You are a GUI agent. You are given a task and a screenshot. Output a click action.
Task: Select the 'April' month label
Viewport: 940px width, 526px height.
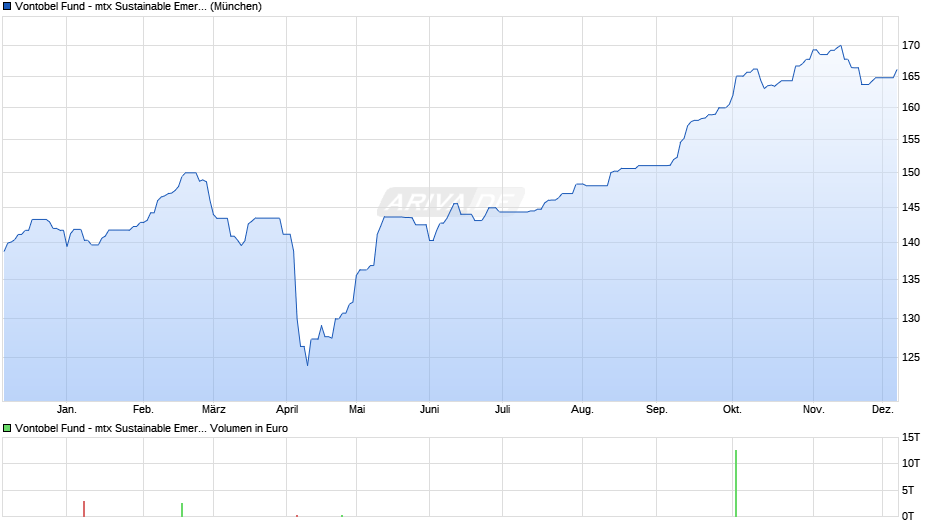click(287, 409)
